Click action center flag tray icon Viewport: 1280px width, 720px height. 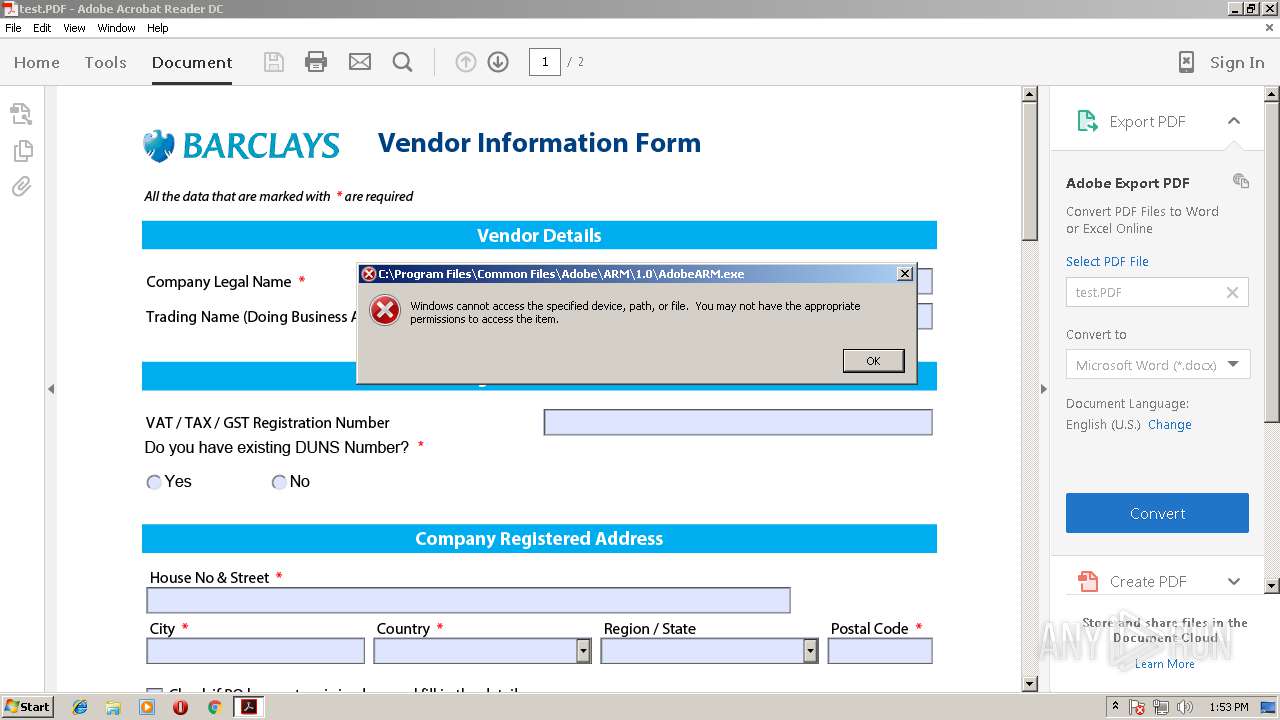click(1137, 707)
